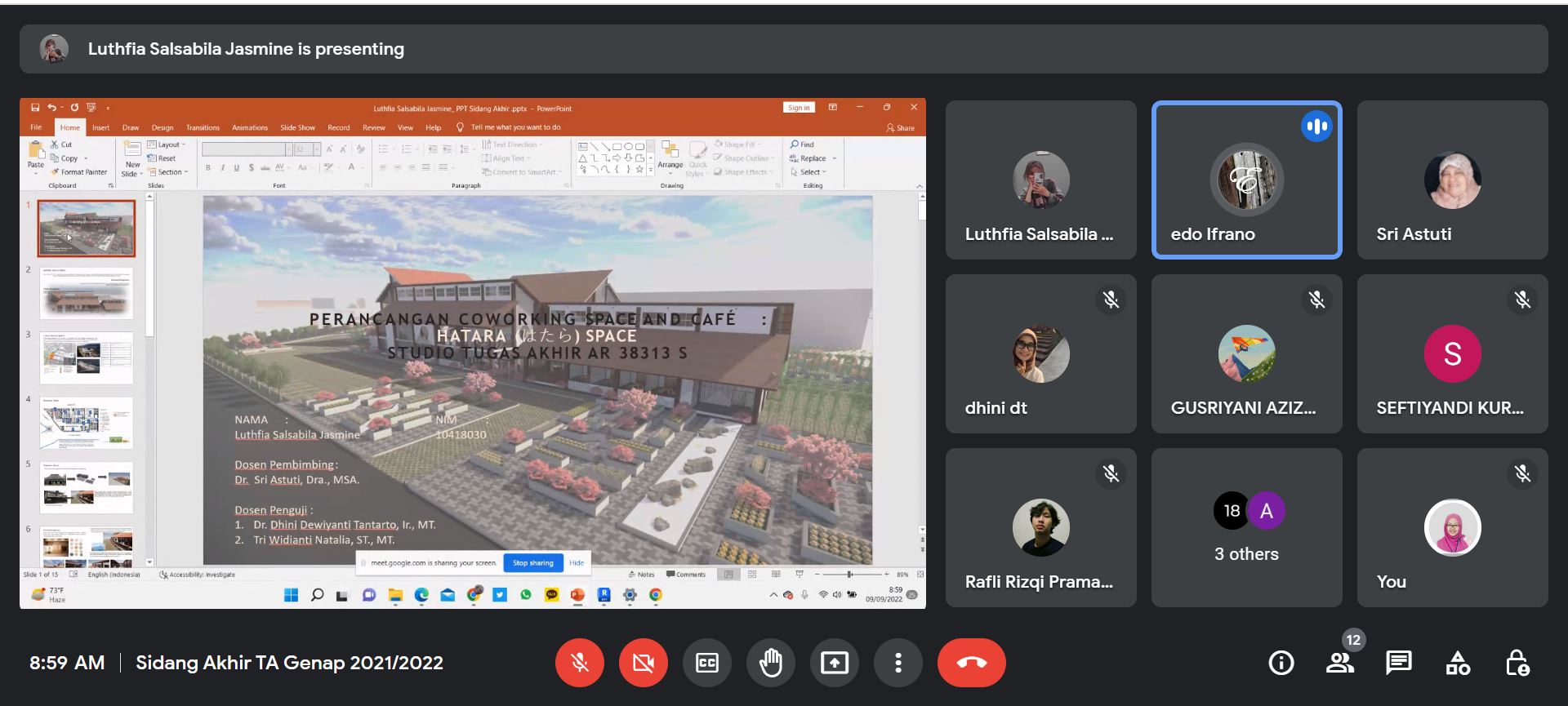Image resolution: width=1568 pixels, height=706 pixels.
Task: Open the meeting details info icon
Action: point(1281,663)
